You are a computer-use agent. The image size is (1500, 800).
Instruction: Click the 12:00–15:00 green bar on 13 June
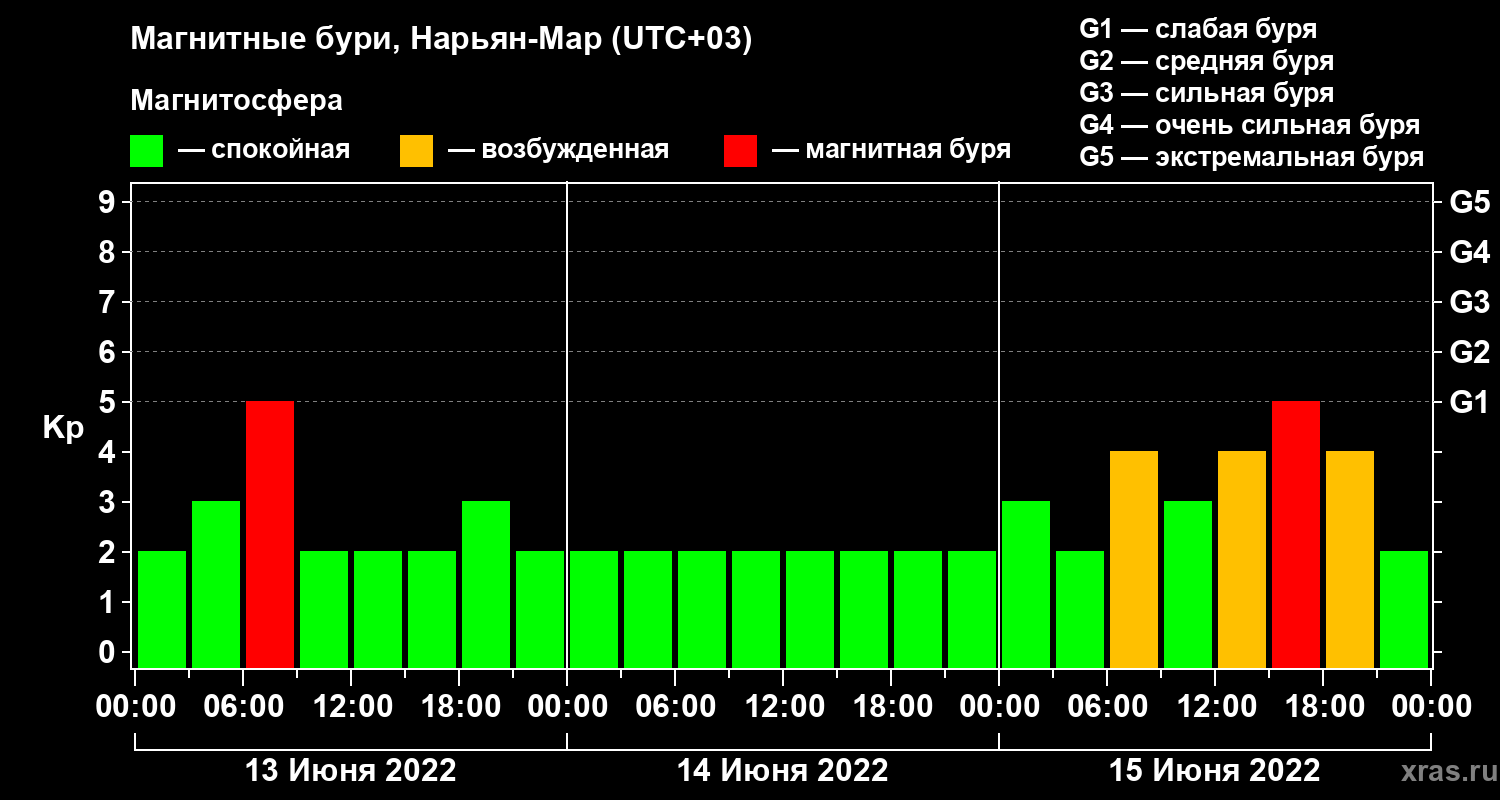[378, 609]
